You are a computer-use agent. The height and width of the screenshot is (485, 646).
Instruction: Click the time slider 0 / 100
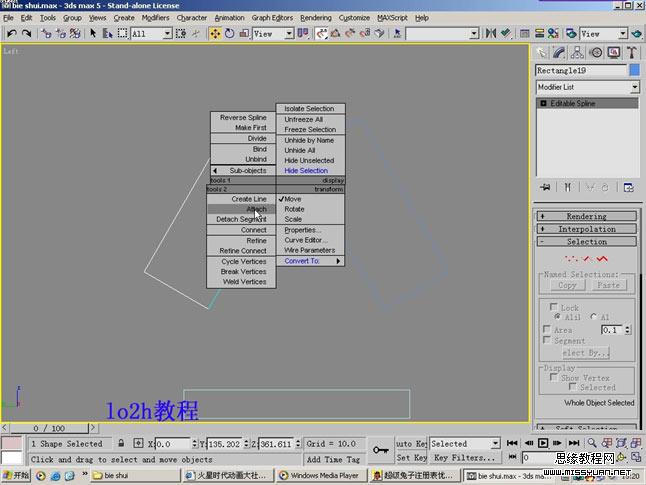tap(49, 428)
